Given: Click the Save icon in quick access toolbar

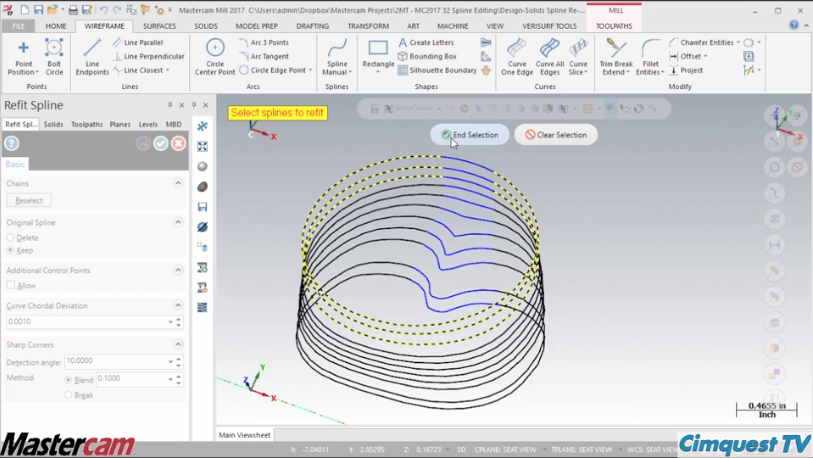Looking at the screenshot, I should point(38,10).
